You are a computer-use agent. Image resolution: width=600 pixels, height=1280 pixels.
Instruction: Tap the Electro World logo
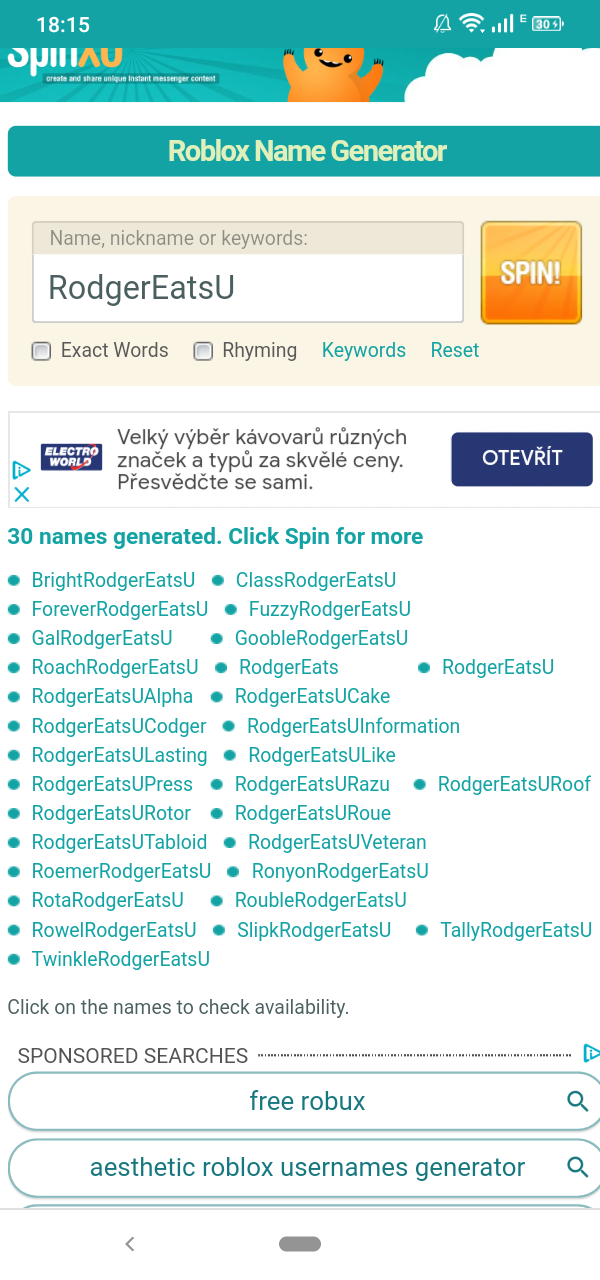click(71, 458)
